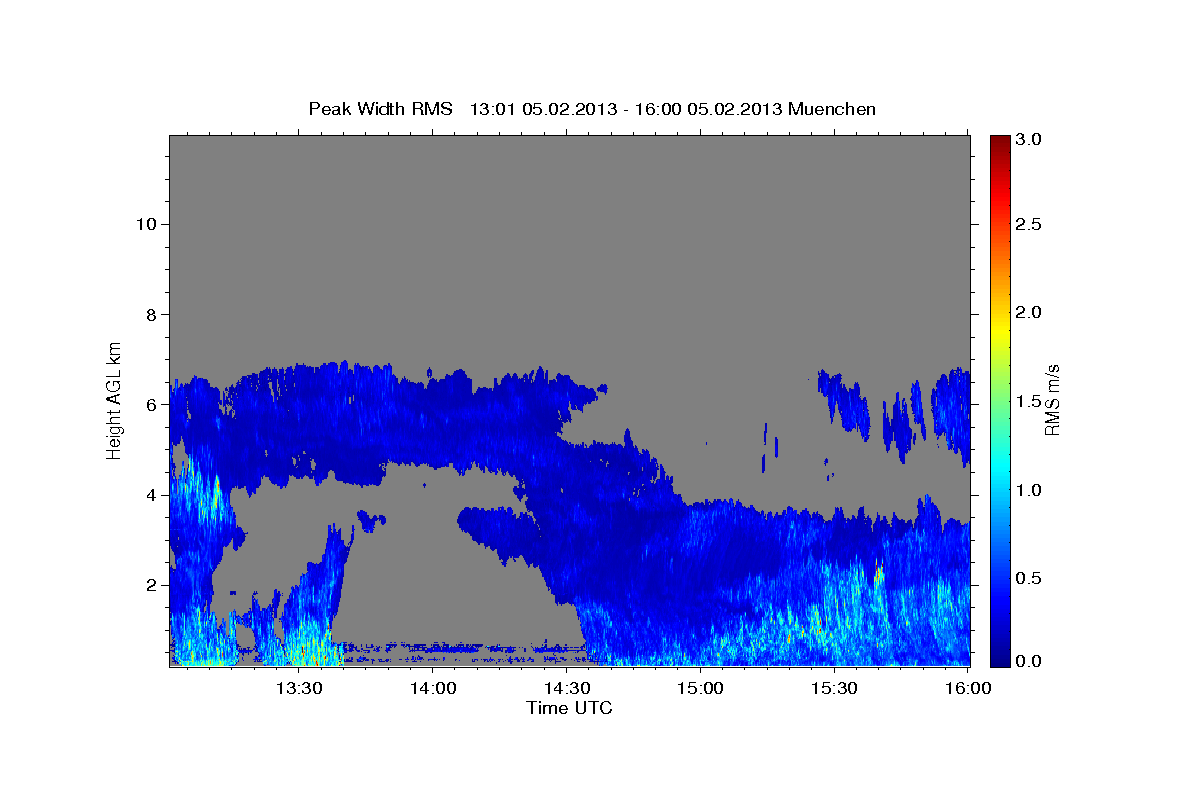This screenshot has height=800, width=1200.
Task: Click the 14:00 time tick label
Action: tap(433, 688)
